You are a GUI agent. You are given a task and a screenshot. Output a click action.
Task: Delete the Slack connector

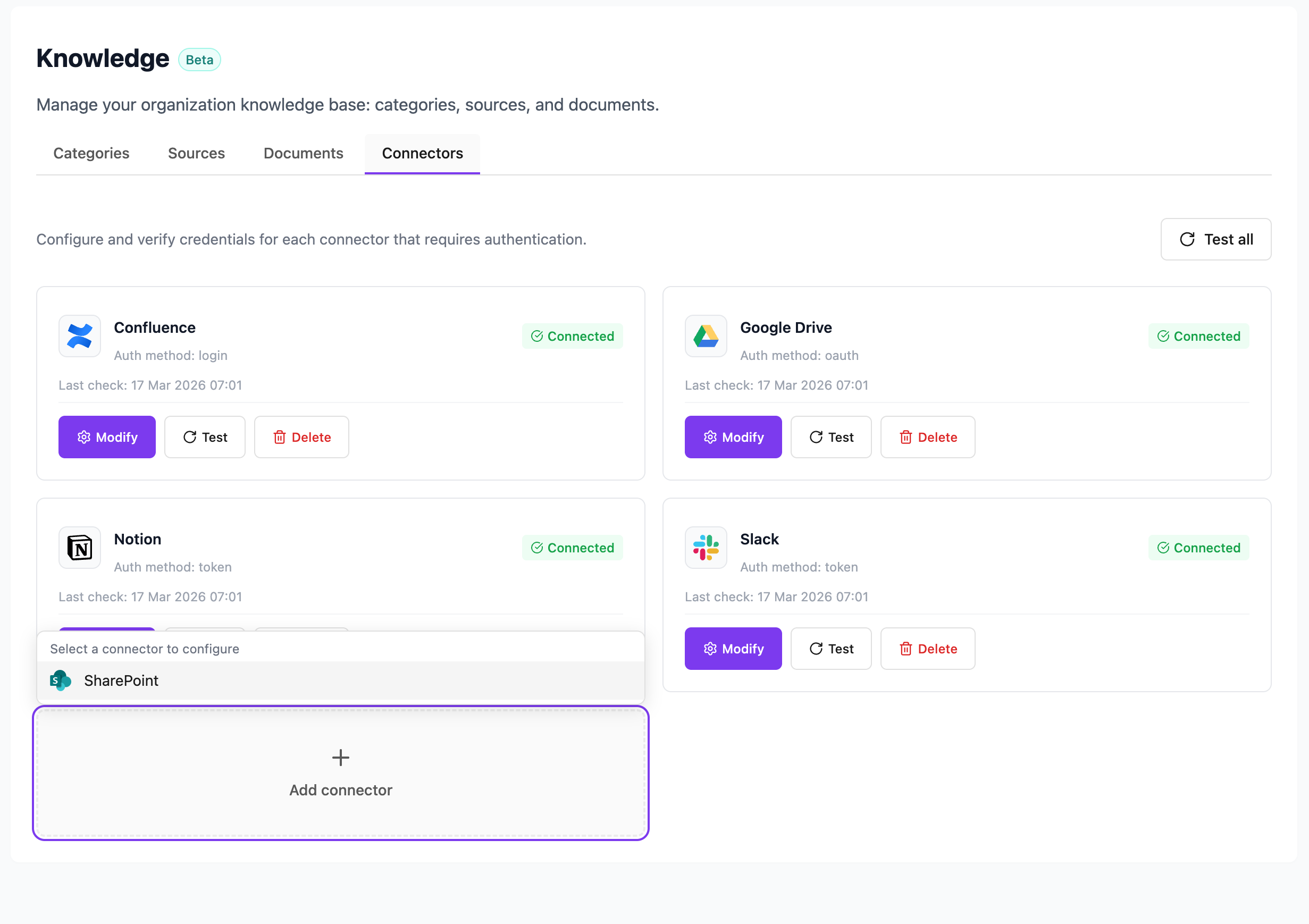pos(928,649)
